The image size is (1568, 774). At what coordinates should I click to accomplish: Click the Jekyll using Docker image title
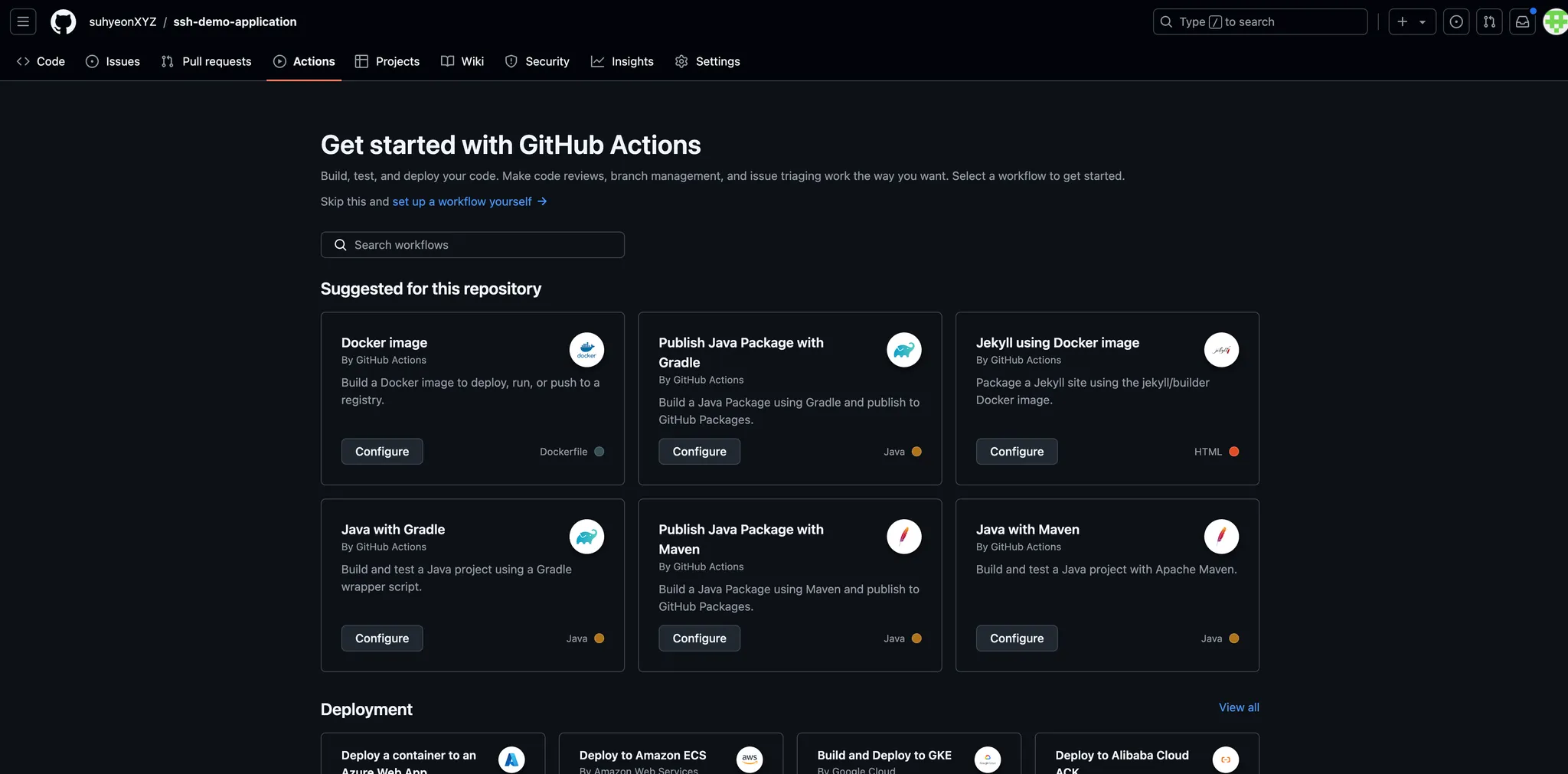(x=1057, y=342)
